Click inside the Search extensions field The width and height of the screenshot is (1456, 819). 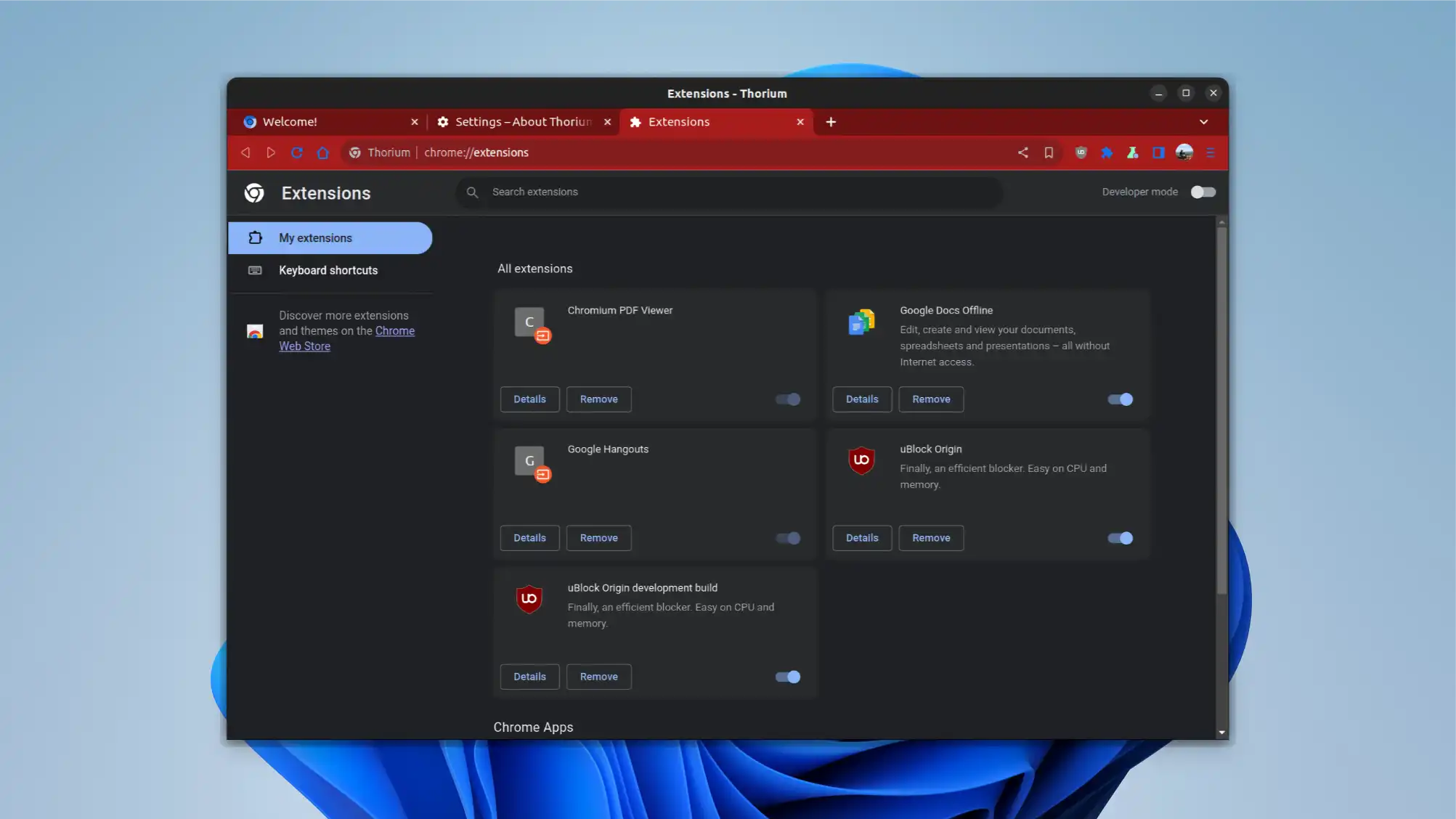pyautogui.click(x=726, y=192)
